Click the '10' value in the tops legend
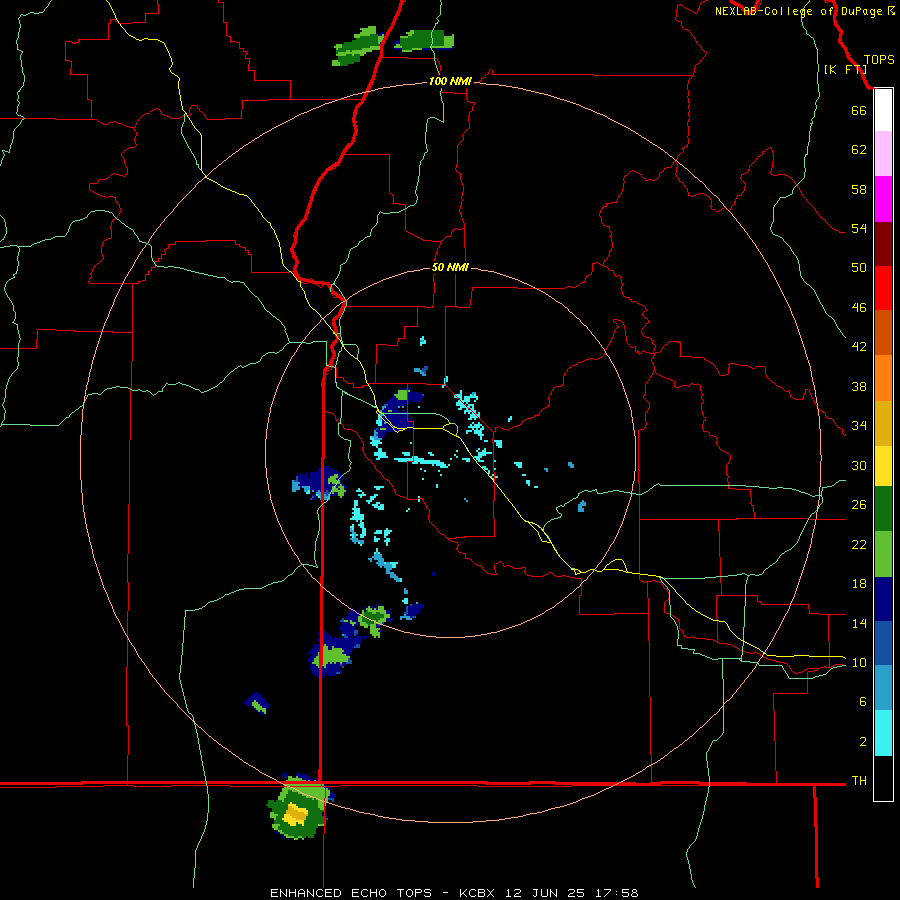 point(859,663)
